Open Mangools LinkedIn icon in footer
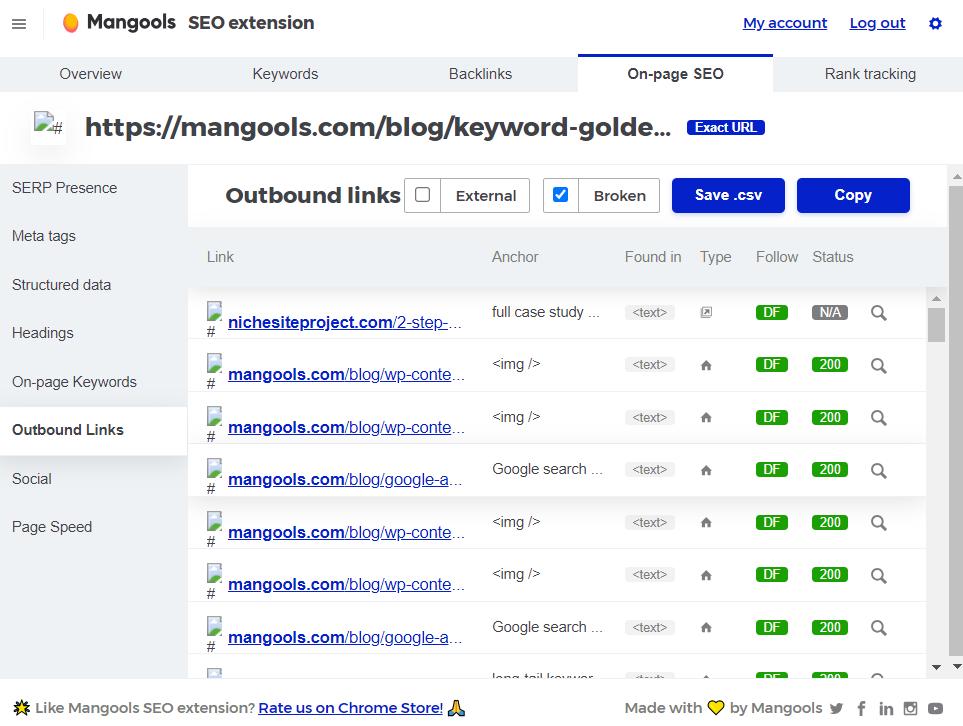 pyautogui.click(x=886, y=708)
